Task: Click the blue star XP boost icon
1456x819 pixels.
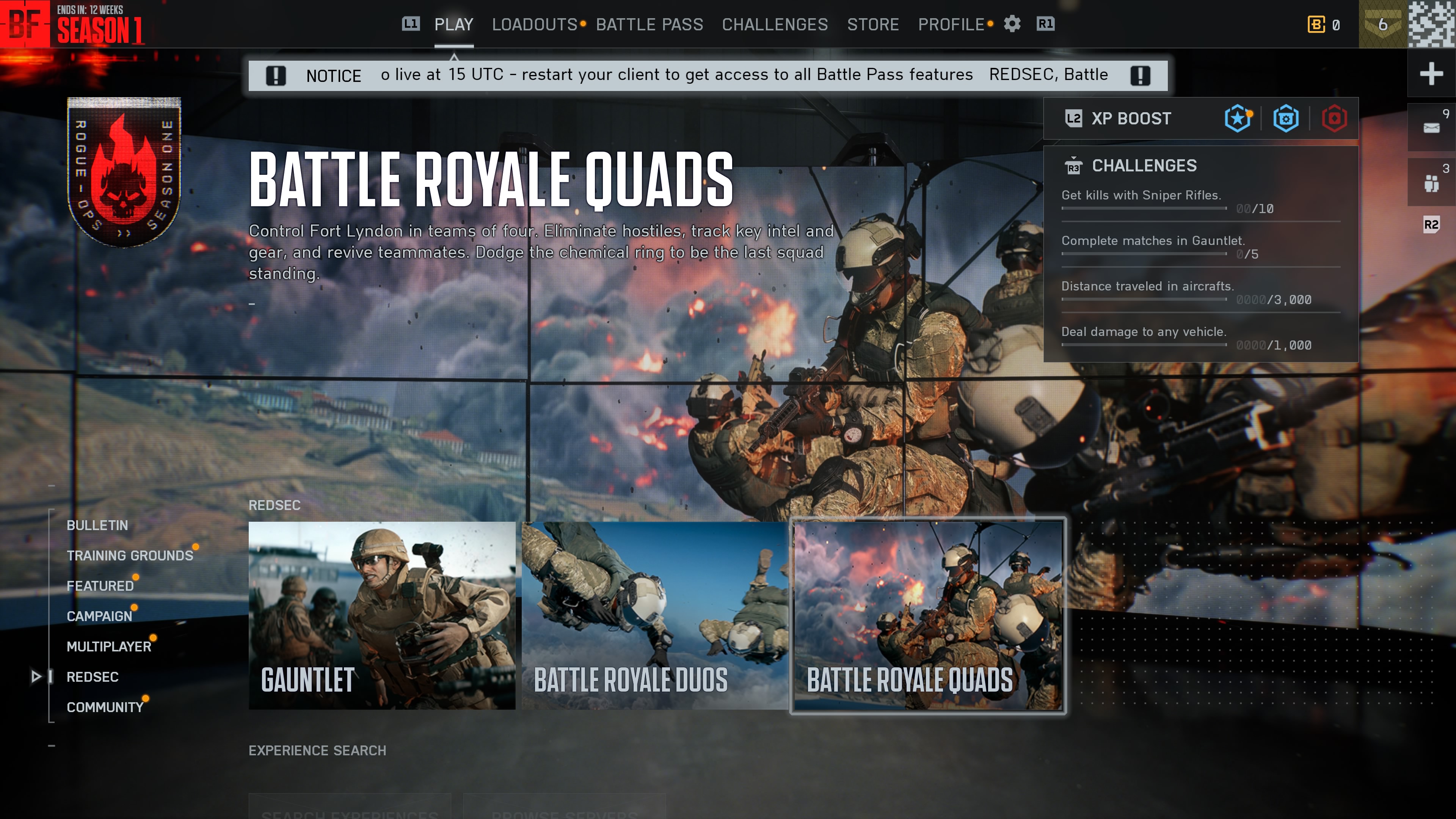Action: pos(1237,119)
